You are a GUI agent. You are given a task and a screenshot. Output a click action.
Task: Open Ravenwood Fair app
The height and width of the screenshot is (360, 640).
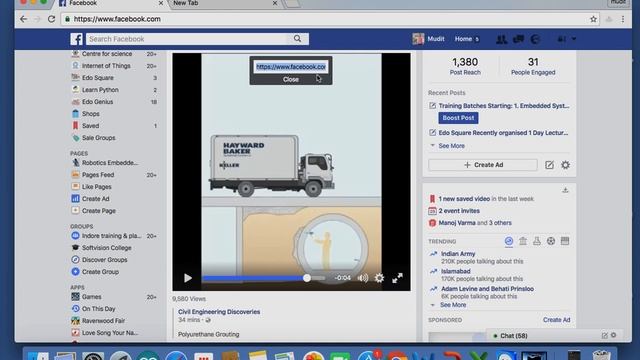coord(103,321)
